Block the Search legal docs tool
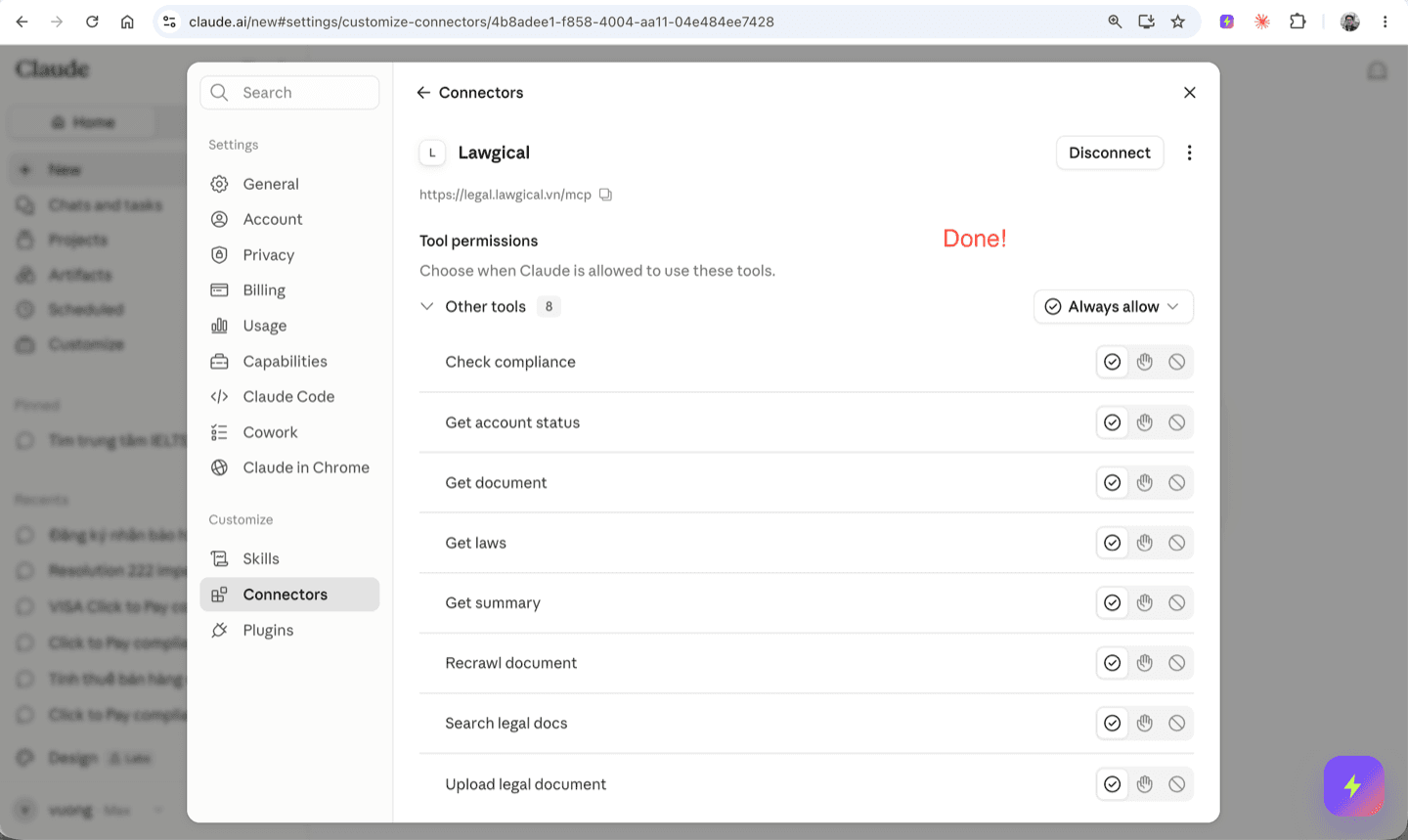 point(1177,724)
